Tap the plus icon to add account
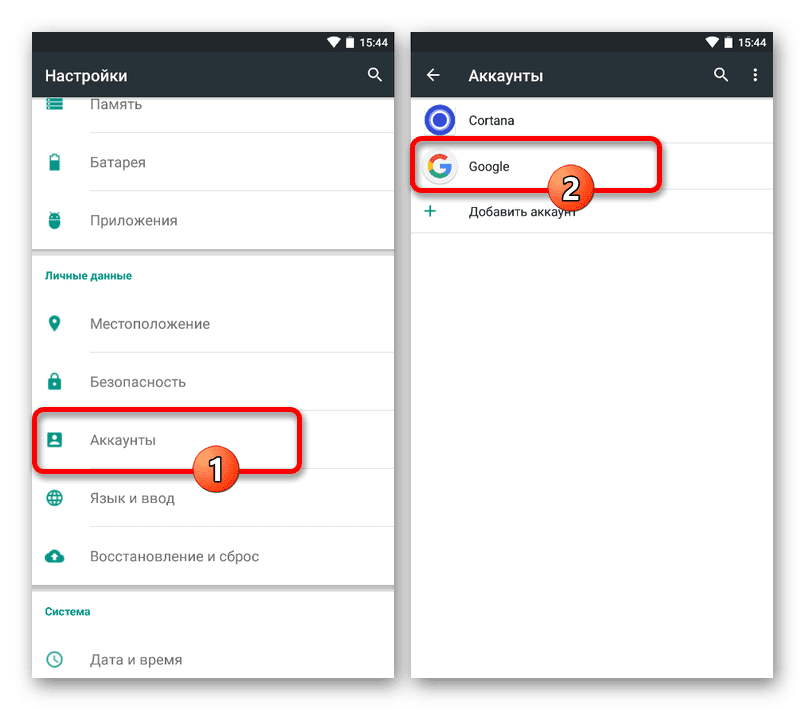 coord(430,211)
